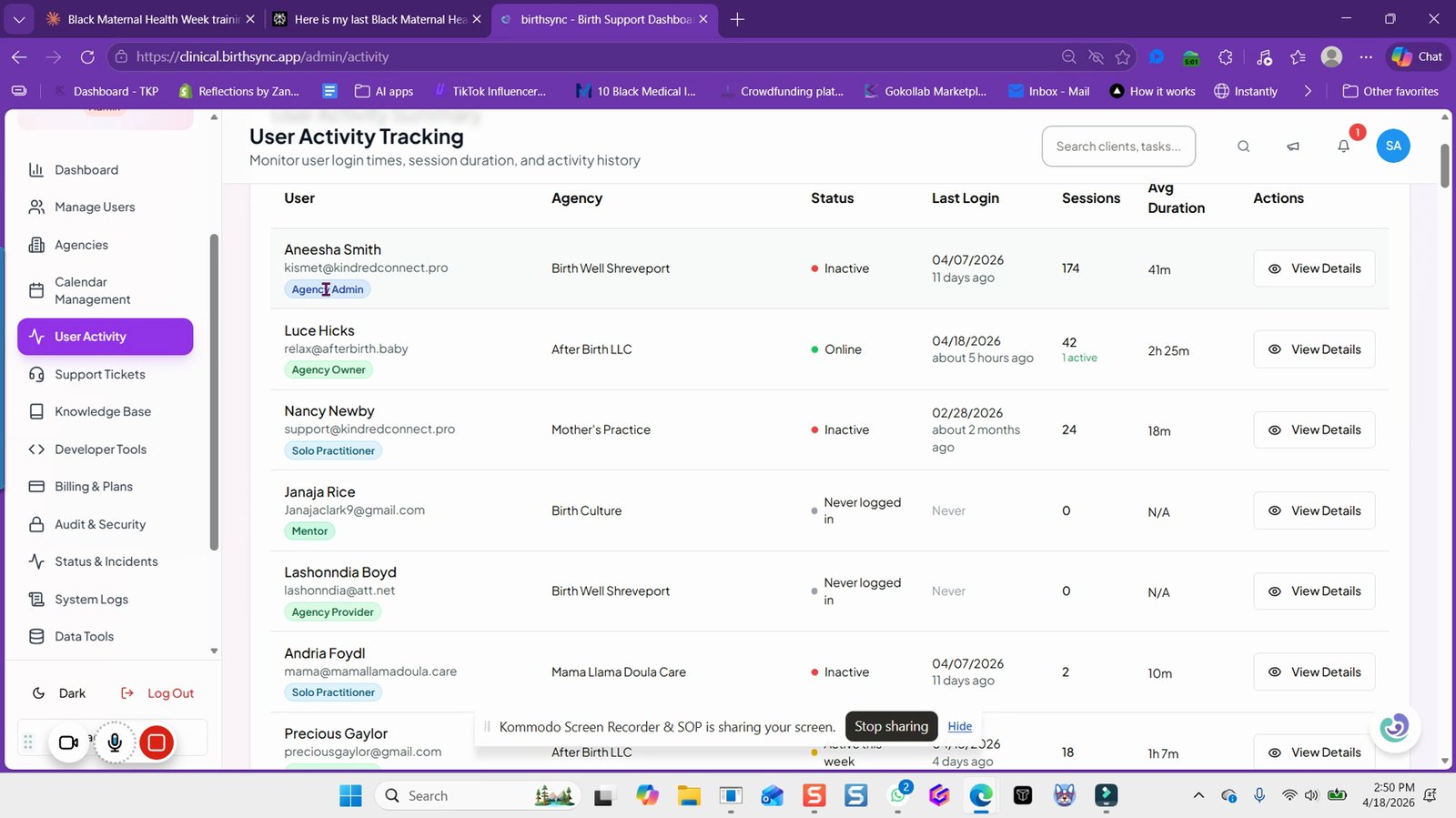Image resolution: width=1456 pixels, height=818 pixels.
Task: Click the Search clients, tasks field
Action: coord(1118,146)
